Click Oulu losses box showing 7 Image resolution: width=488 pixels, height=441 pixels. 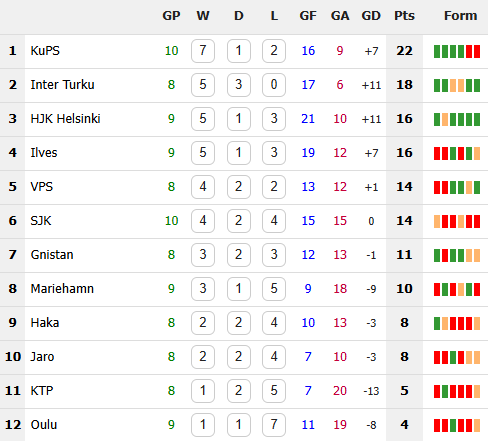click(274, 425)
